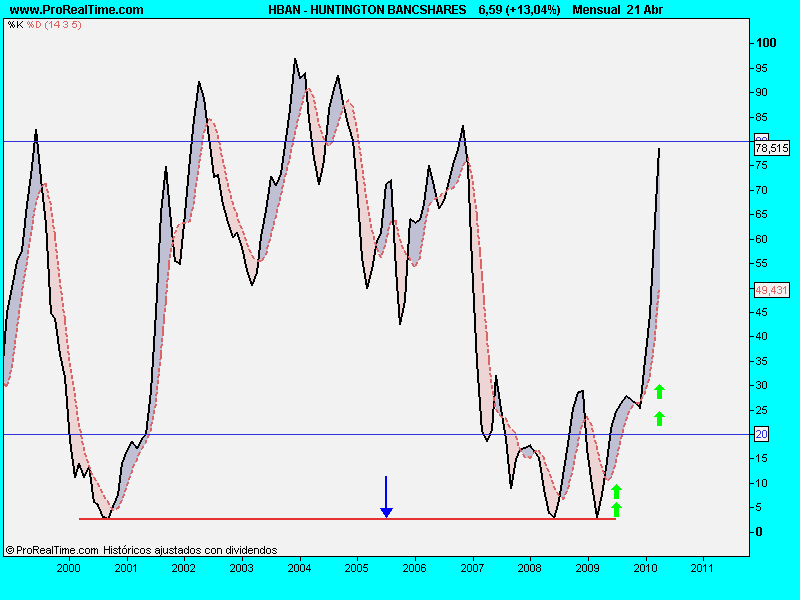Viewport: 800px width, 600px height.
Task: Click the 21 Abr date text
Action: [x=644, y=10]
